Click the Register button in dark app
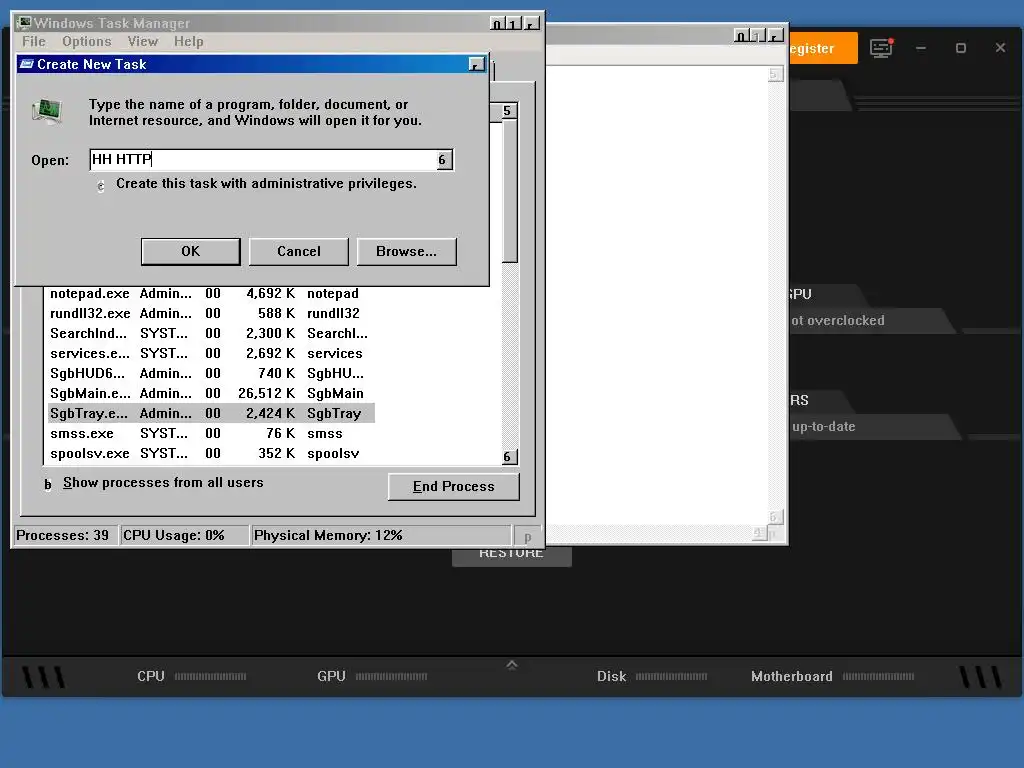 point(823,48)
